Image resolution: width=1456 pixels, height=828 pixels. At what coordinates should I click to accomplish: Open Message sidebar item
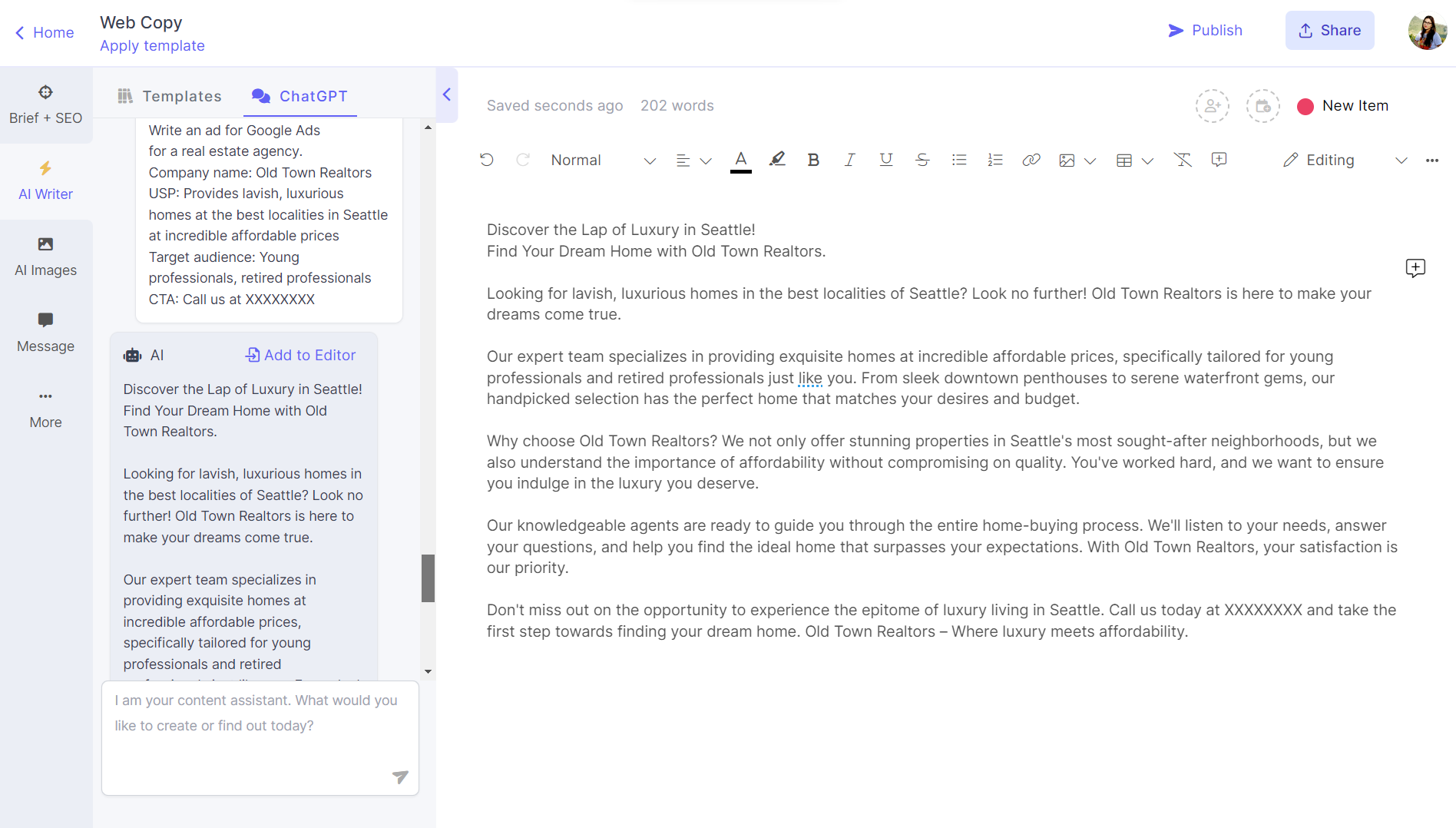pos(46,333)
